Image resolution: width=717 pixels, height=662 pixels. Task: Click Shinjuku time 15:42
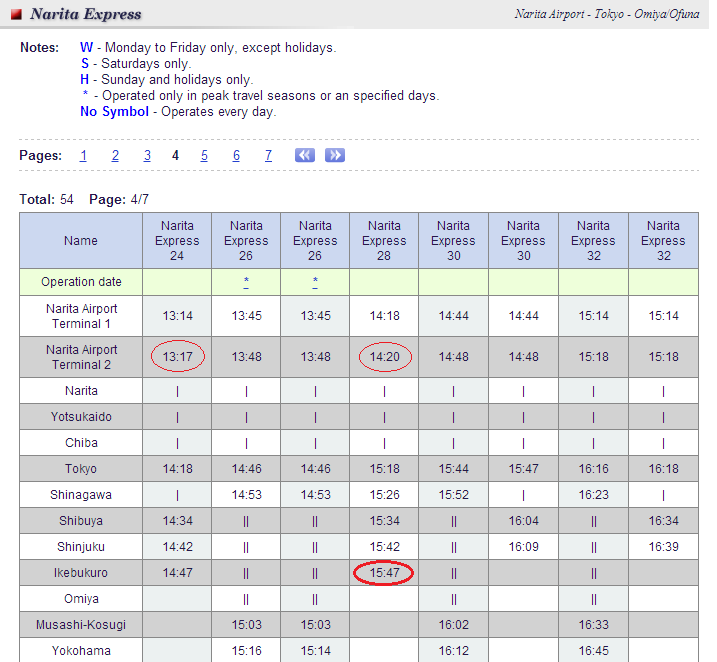tap(385, 547)
